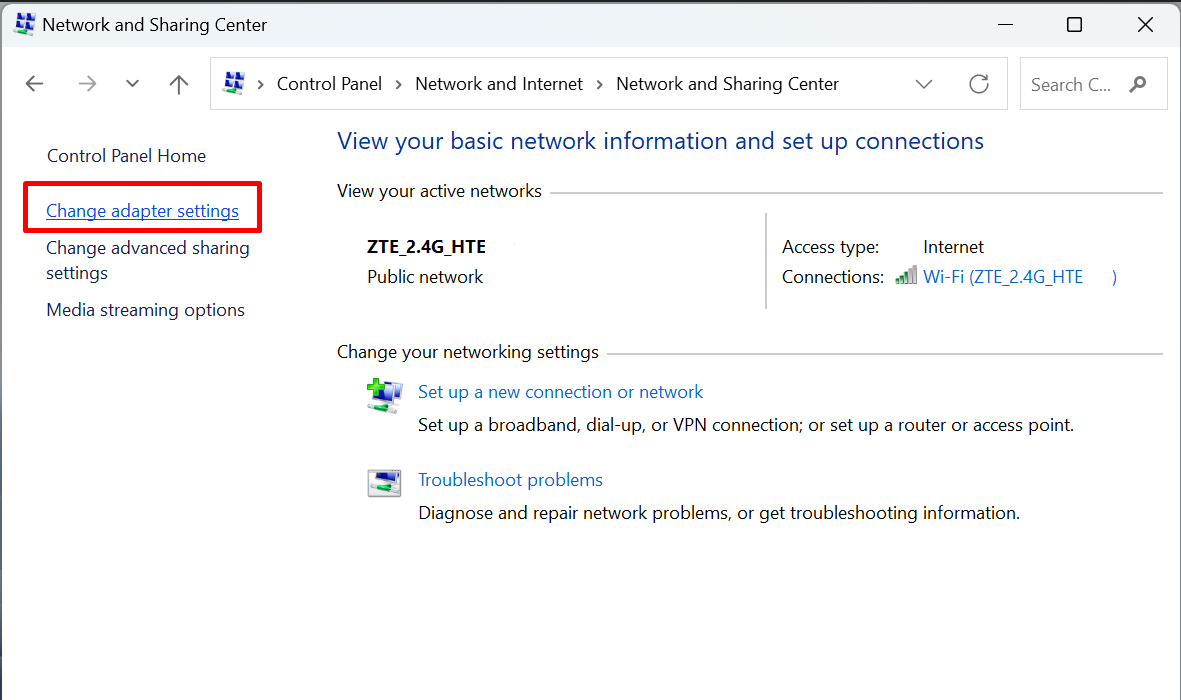Expand the recent locations chevron
The image size is (1181, 700).
[132, 83]
